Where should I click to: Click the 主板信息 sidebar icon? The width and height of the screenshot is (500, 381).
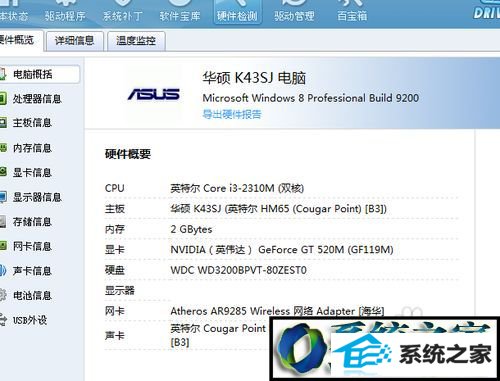click(x=3, y=123)
